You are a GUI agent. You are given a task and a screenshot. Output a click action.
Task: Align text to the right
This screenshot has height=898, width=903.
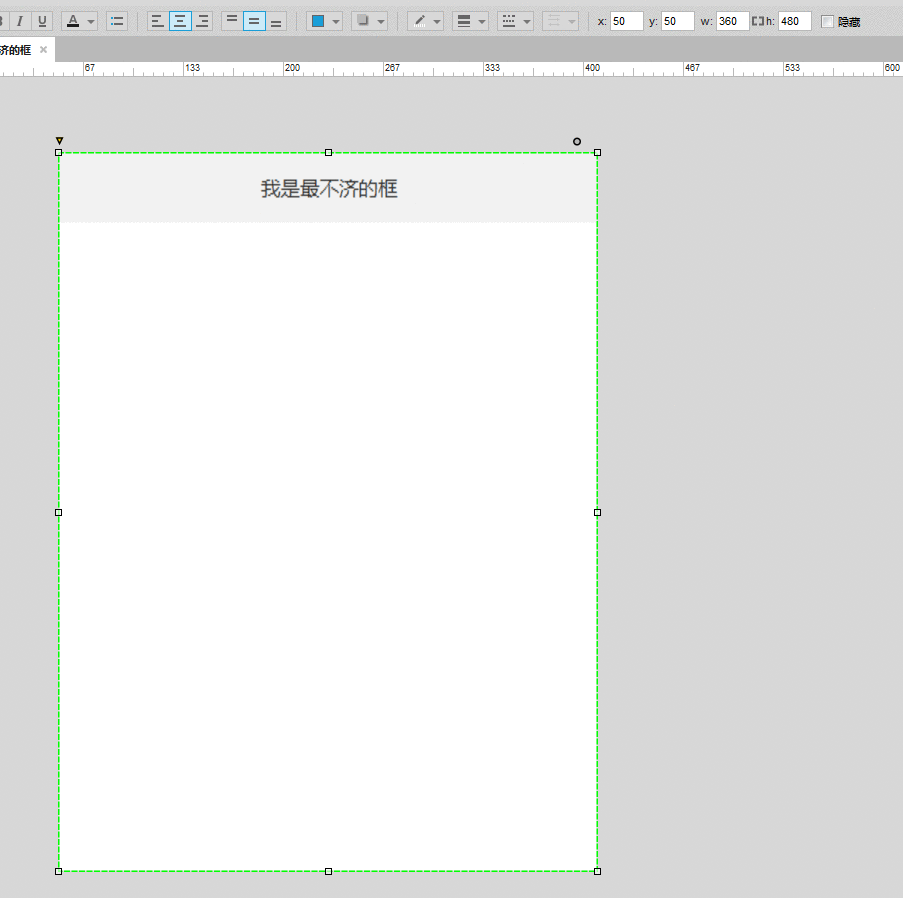(202, 21)
